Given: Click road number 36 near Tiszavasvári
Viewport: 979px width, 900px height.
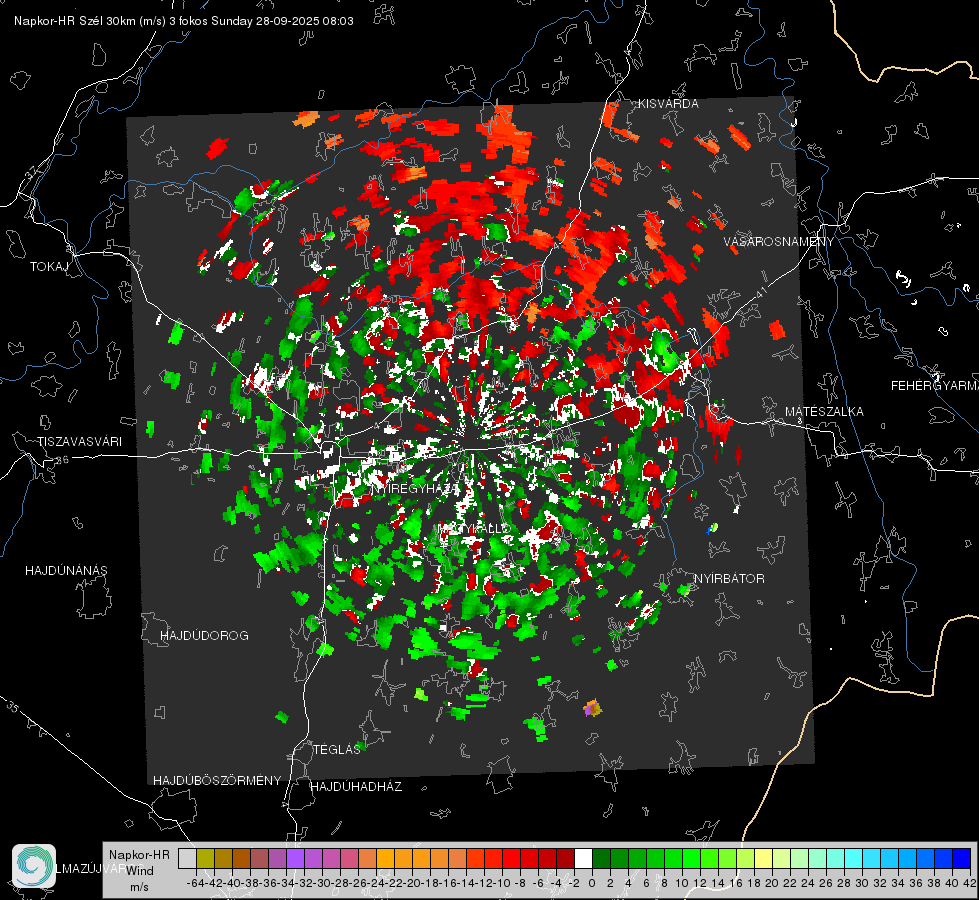Looking at the screenshot, I should [62, 460].
